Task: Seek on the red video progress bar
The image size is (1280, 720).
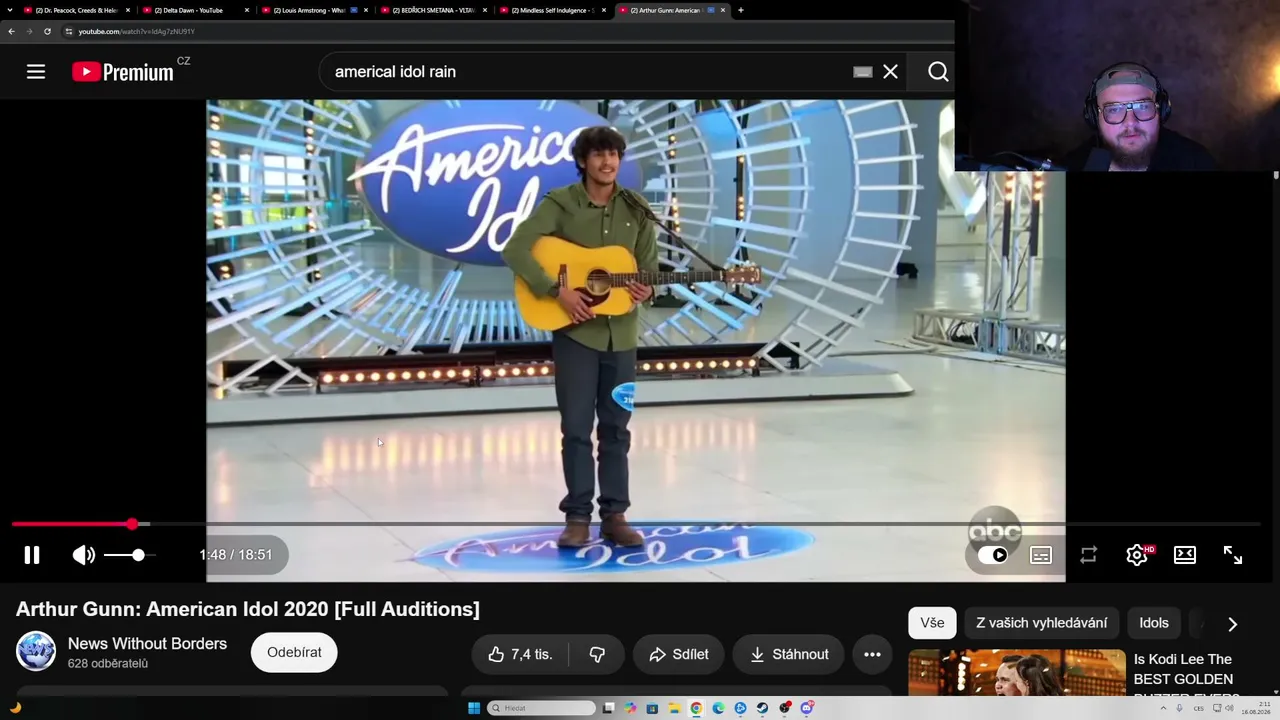Action: (636, 524)
